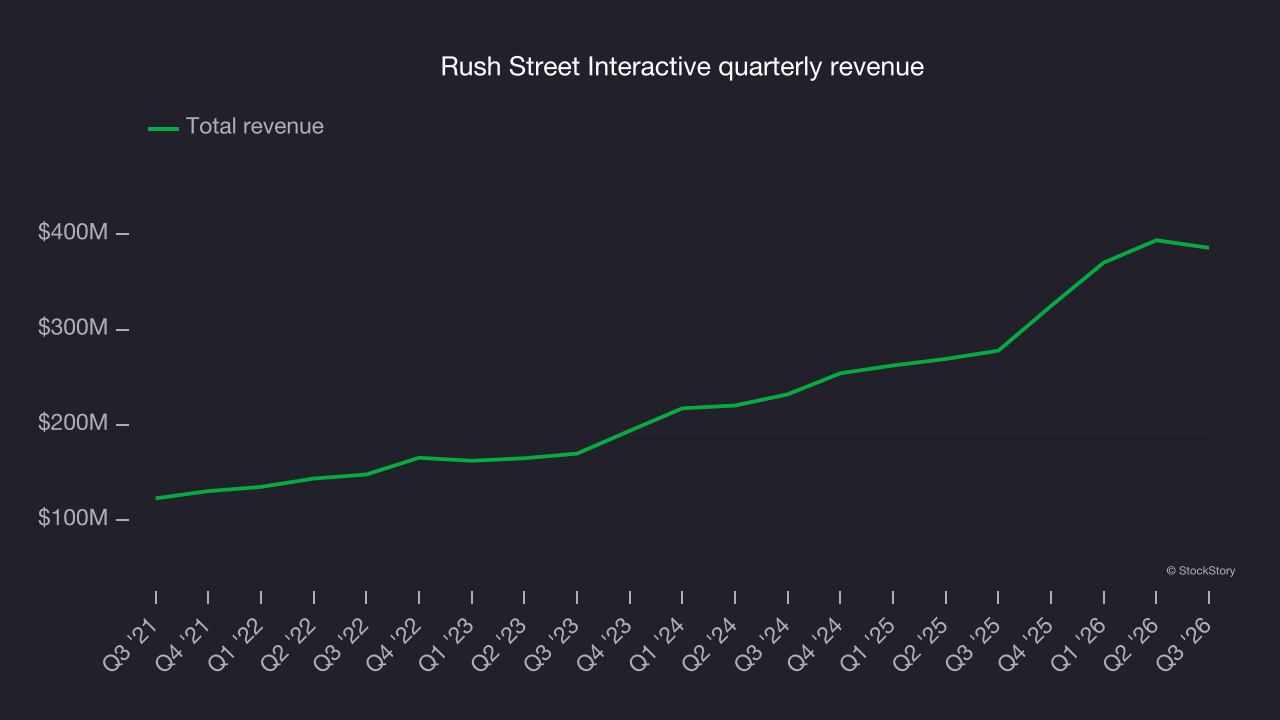Click the revenue line peak at Q2 '26

[x=1156, y=240]
